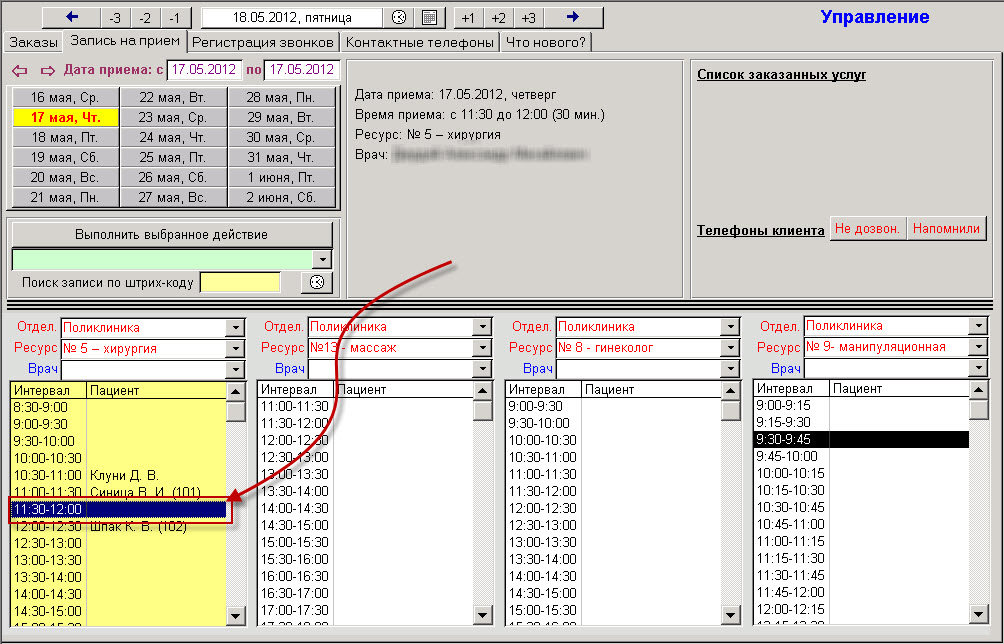Select 26 мая, Сб. in the date grid
The width and height of the screenshot is (1004, 644).
(173, 177)
